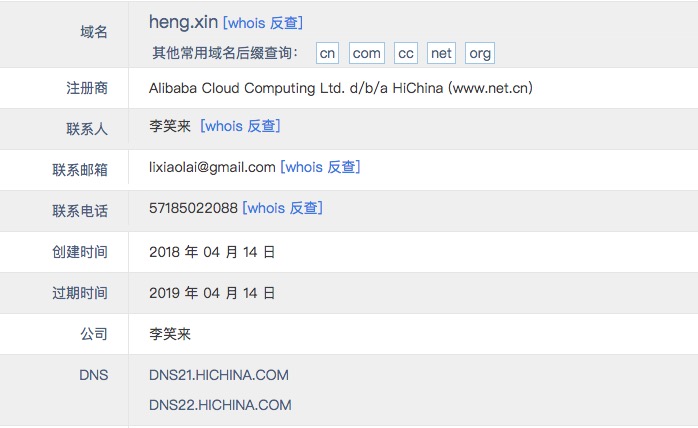Click the 2018 年 creation date value
Screen dimensions: 698x428
(212, 252)
